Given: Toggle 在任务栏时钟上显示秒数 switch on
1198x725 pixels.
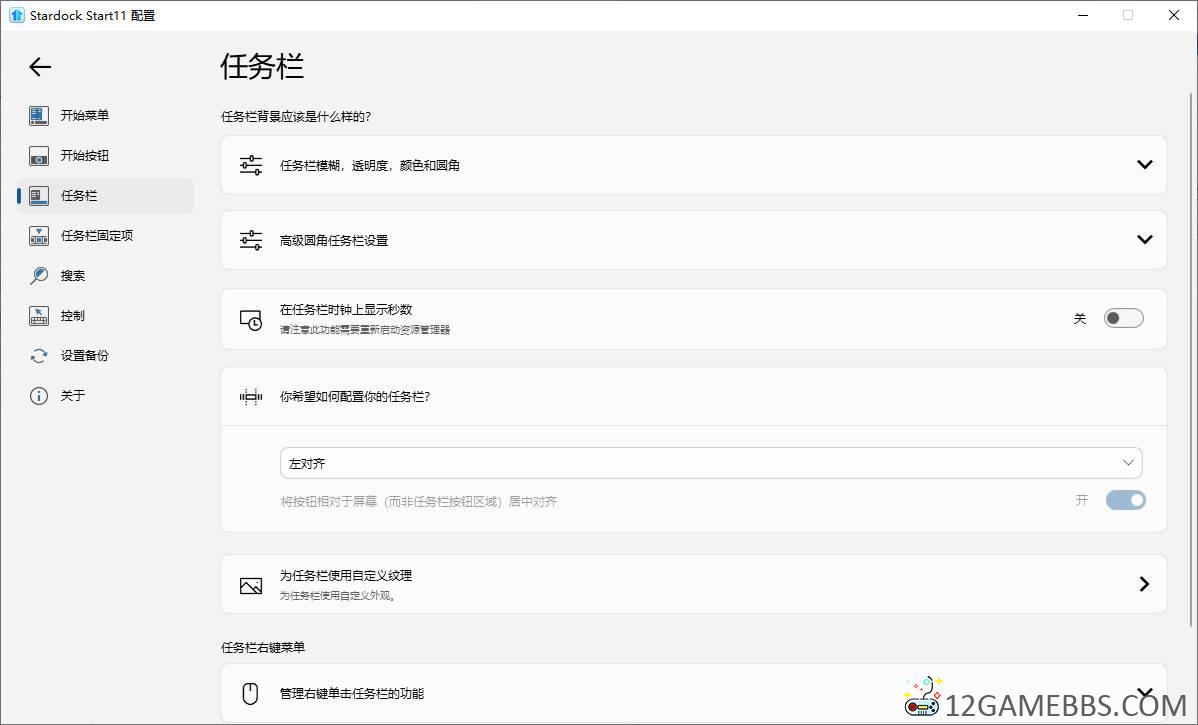Looking at the screenshot, I should point(1123,318).
